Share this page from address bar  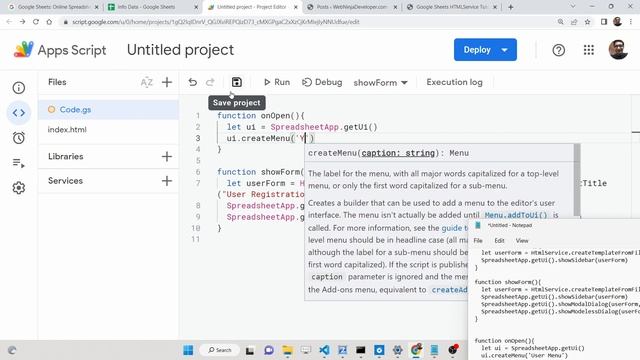(x=574, y=22)
